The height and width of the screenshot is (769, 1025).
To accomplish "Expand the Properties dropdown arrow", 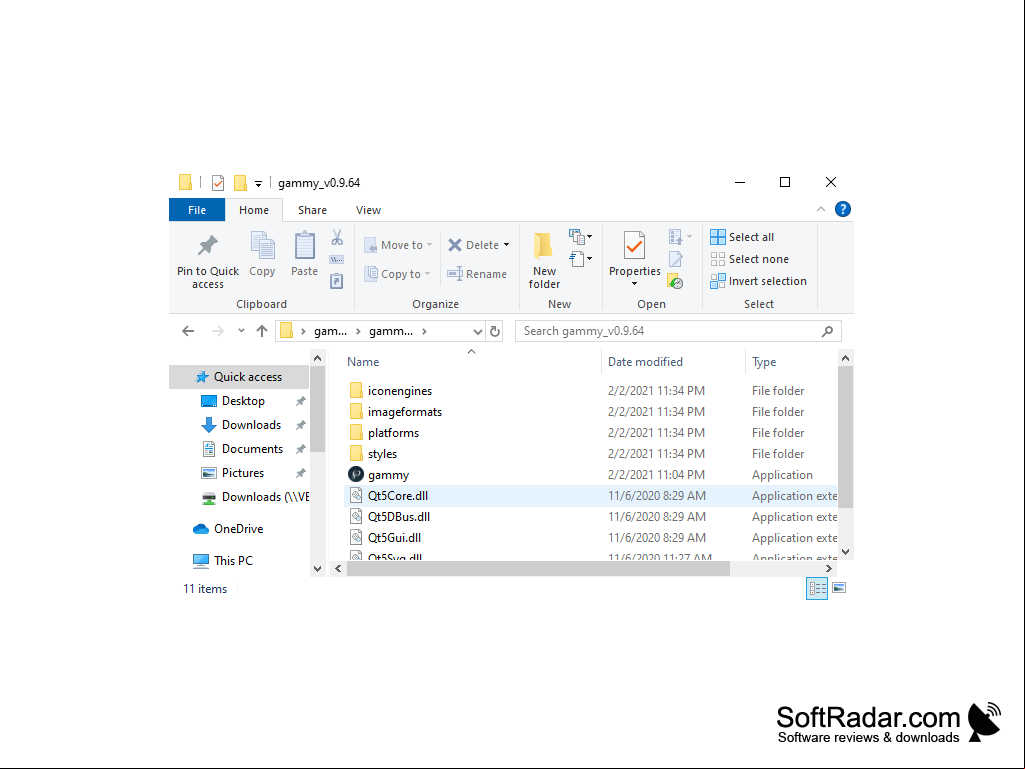I will tap(634, 284).
